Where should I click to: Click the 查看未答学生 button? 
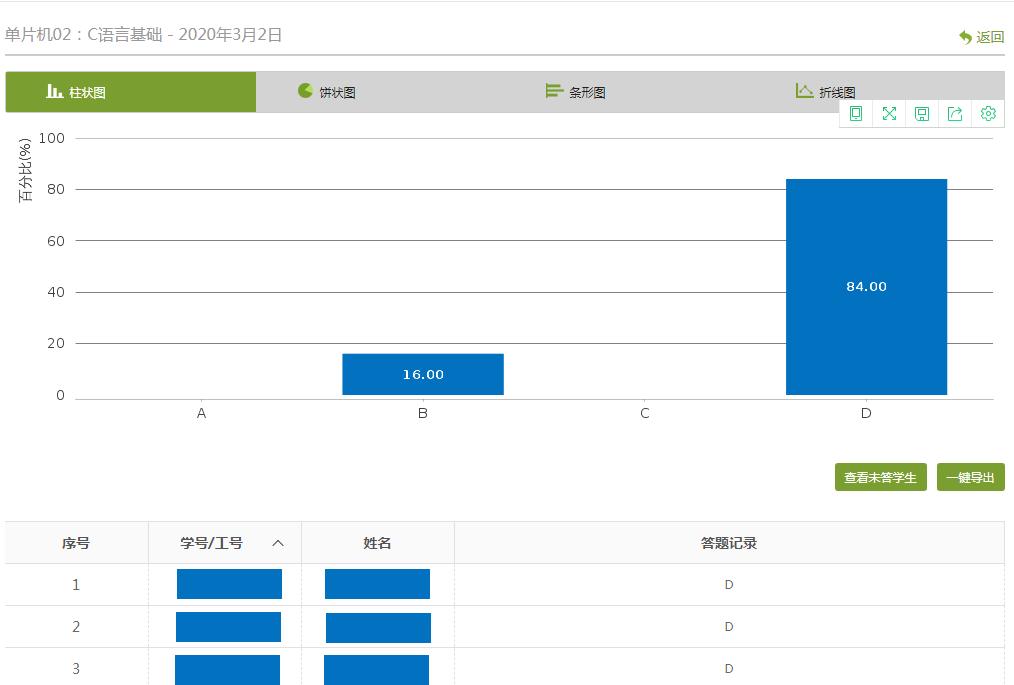[880, 477]
